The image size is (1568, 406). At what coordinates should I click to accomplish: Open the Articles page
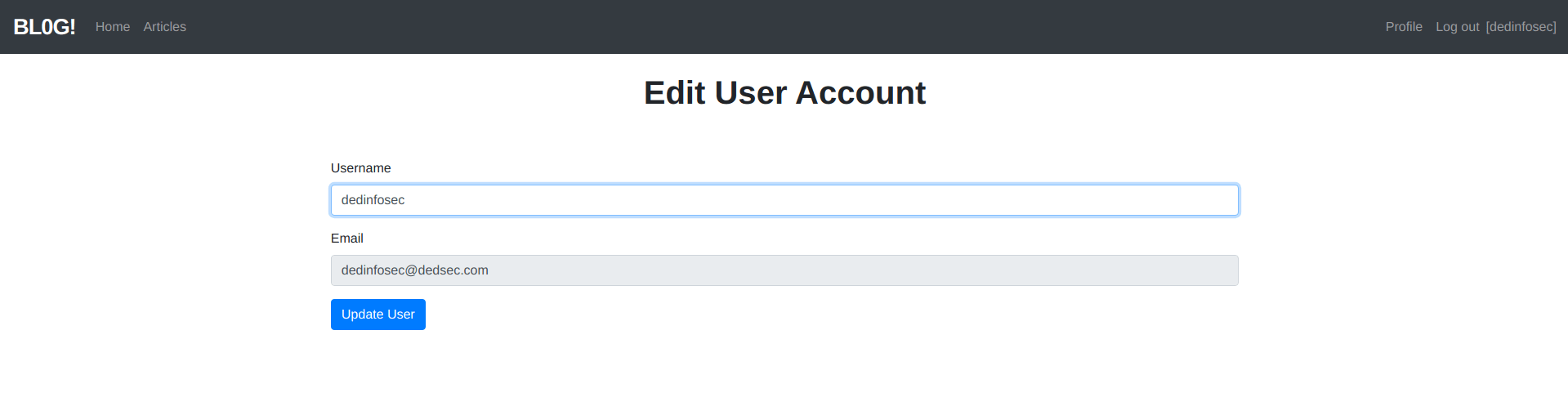pyautogui.click(x=165, y=27)
